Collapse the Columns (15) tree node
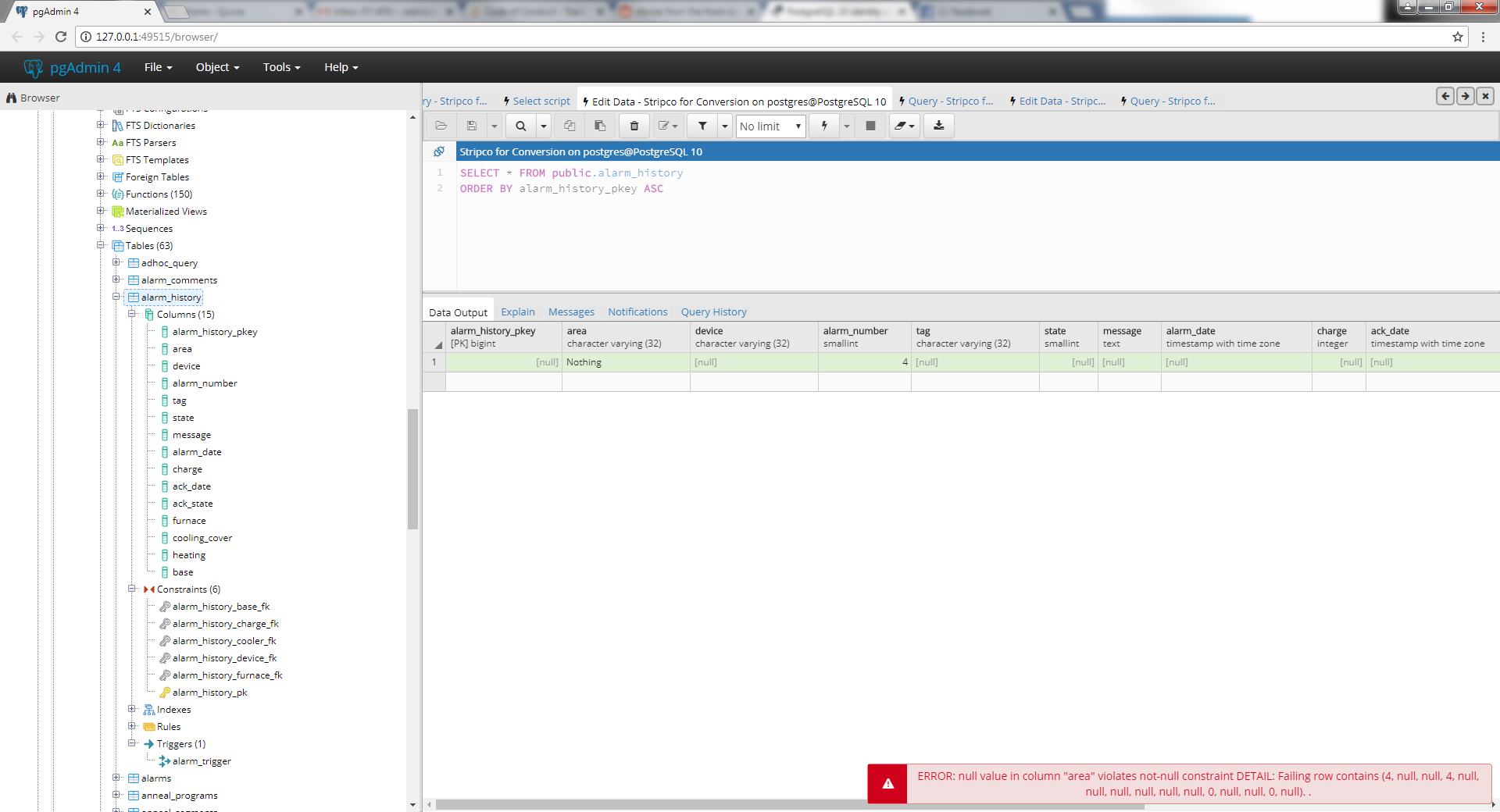 (132, 314)
